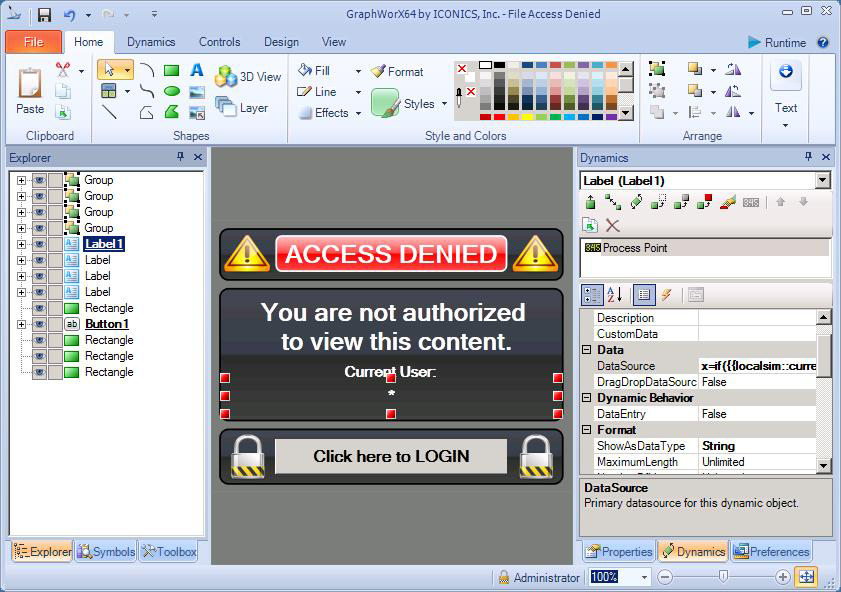
Task: Choose the text label tool
Action: 197,70
